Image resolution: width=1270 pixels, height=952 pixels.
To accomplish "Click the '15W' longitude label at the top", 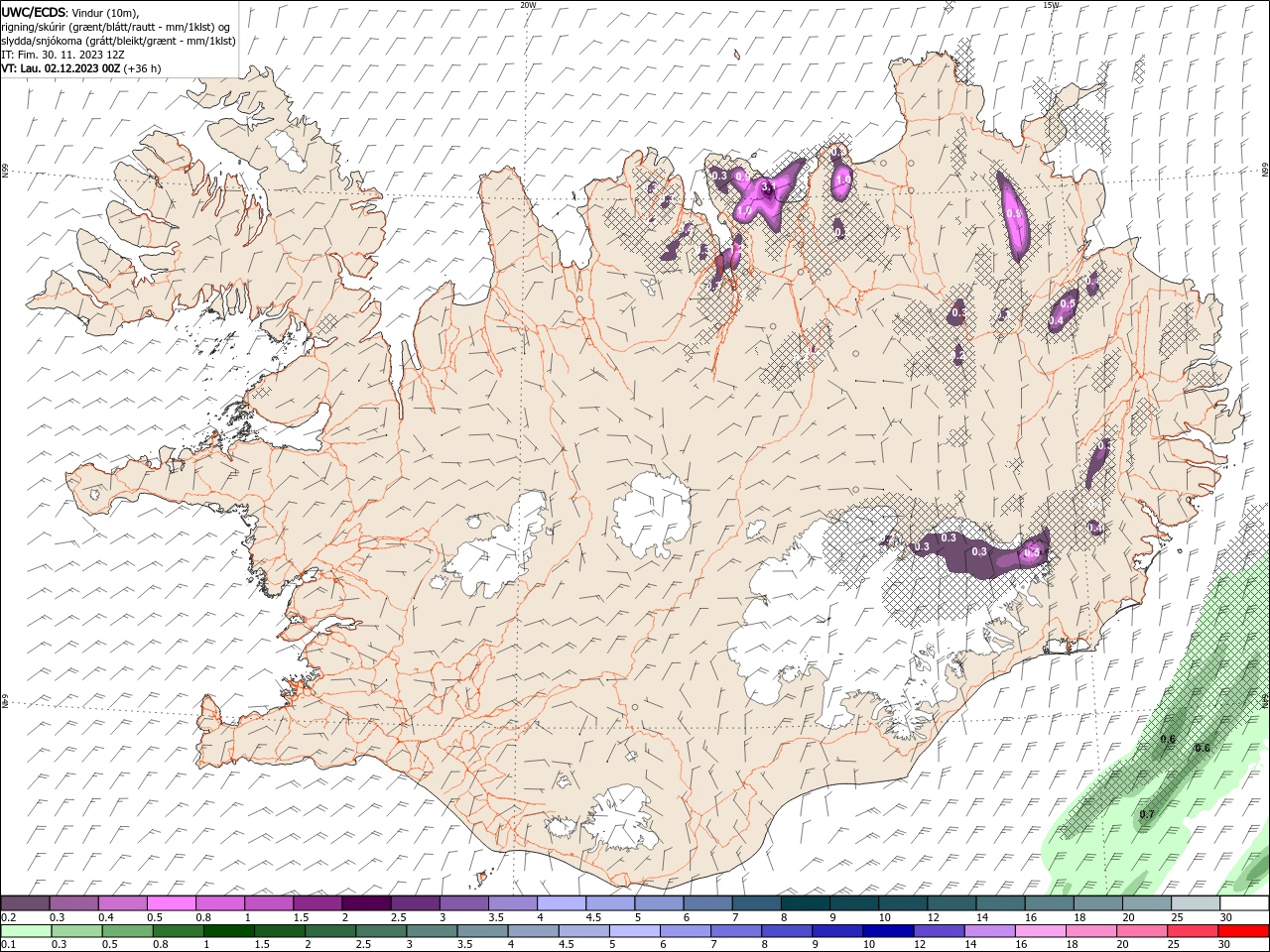I will (x=1051, y=4).
